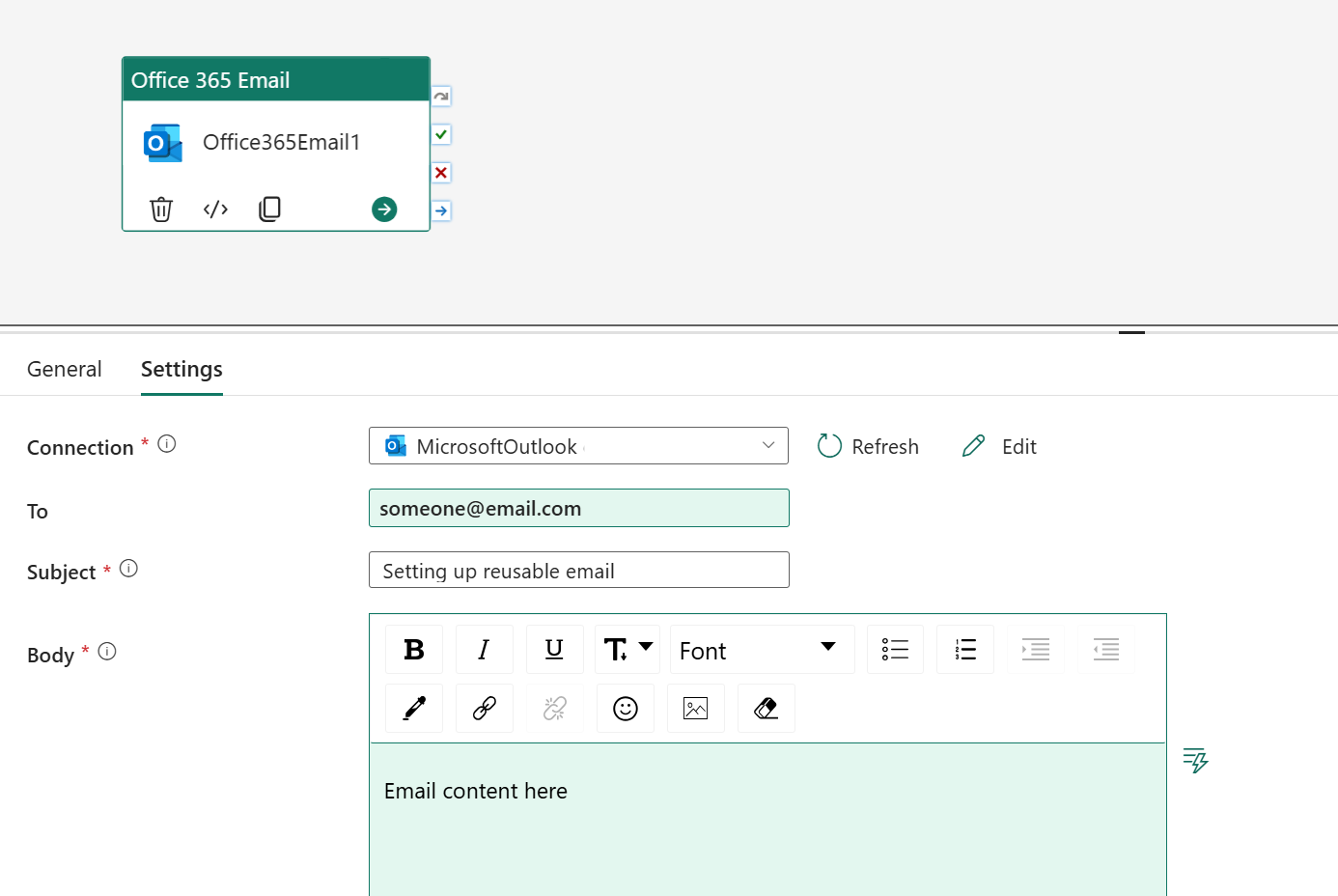The height and width of the screenshot is (896, 1338).
Task: Decrease indent in the Body editor
Action: [1106, 650]
